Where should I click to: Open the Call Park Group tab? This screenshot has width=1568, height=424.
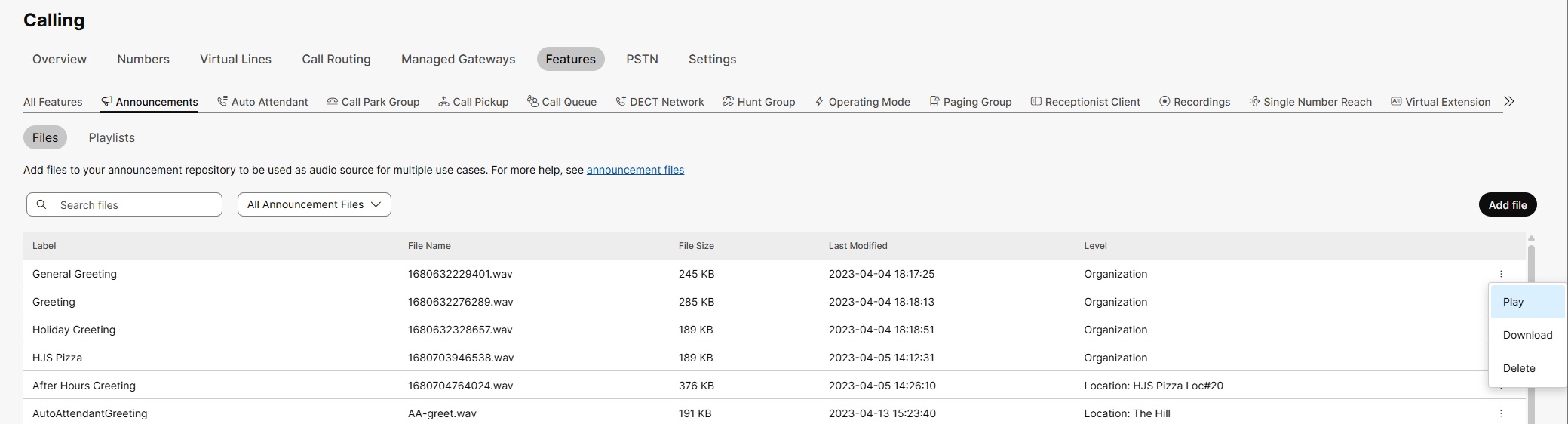click(x=373, y=102)
